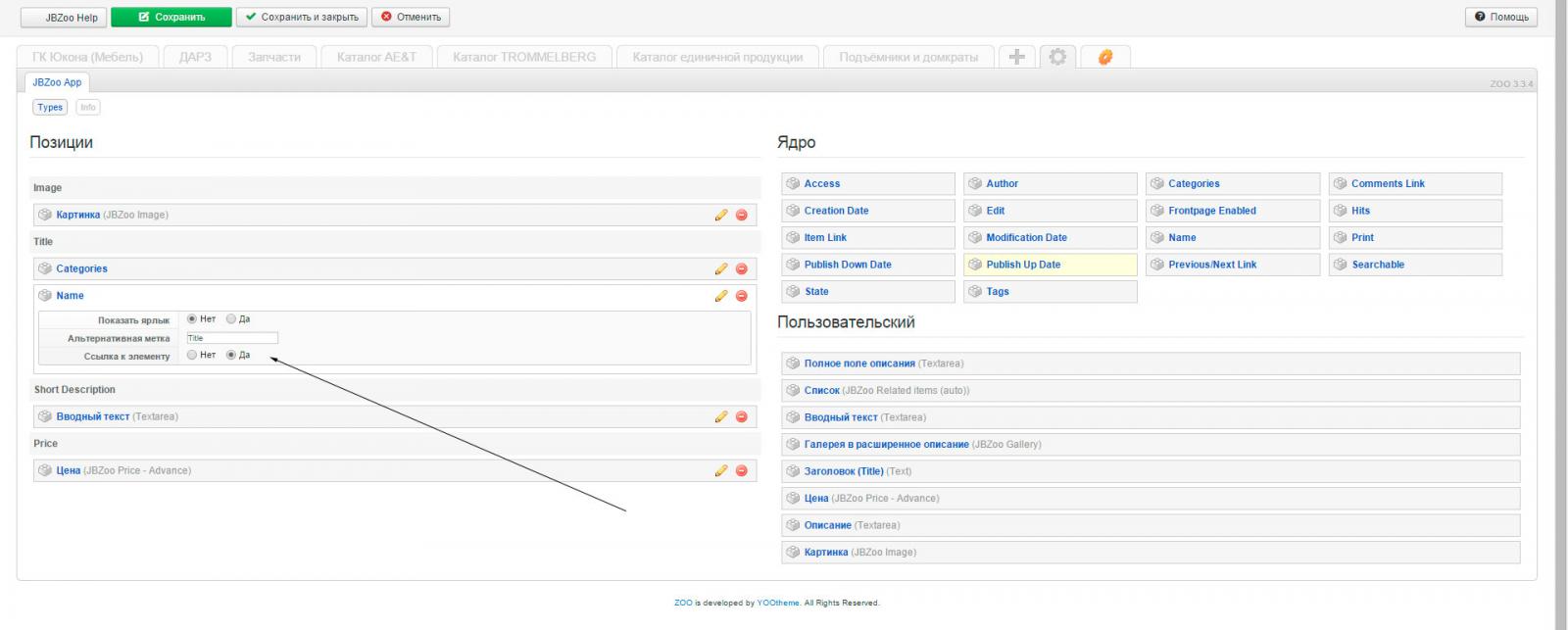Click the pencil edit icon for Вводный текст
Viewport: 1568px width, 630px height.
[721, 416]
